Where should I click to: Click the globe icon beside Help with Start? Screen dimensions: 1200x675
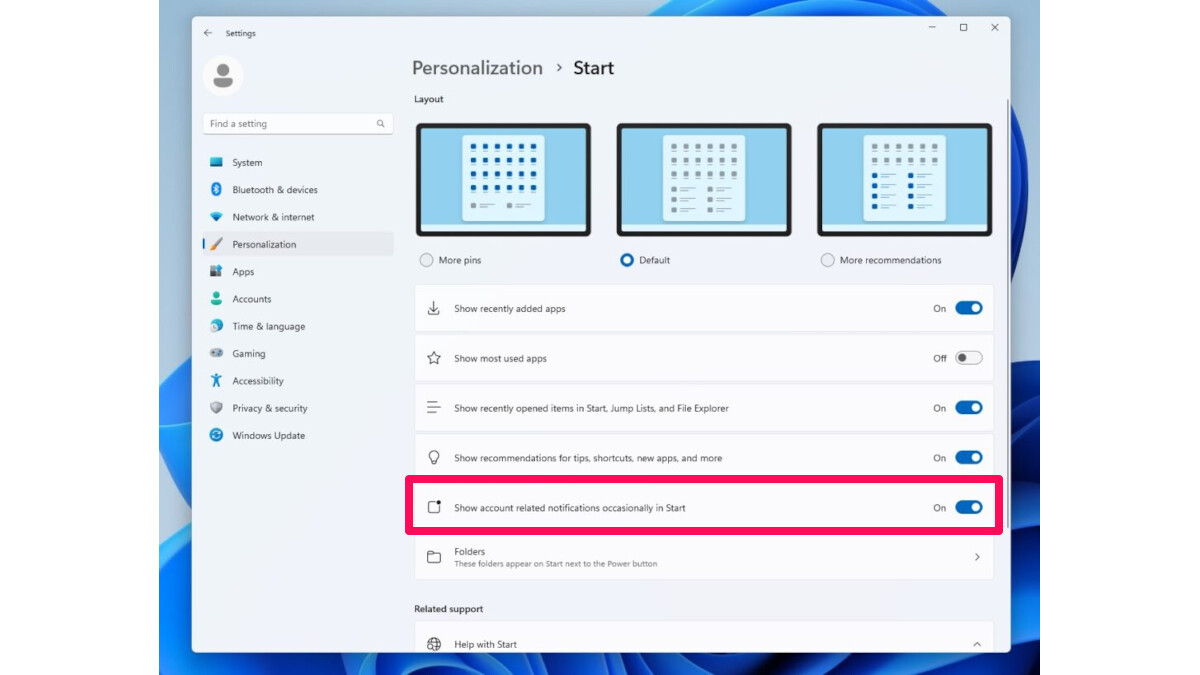click(434, 644)
